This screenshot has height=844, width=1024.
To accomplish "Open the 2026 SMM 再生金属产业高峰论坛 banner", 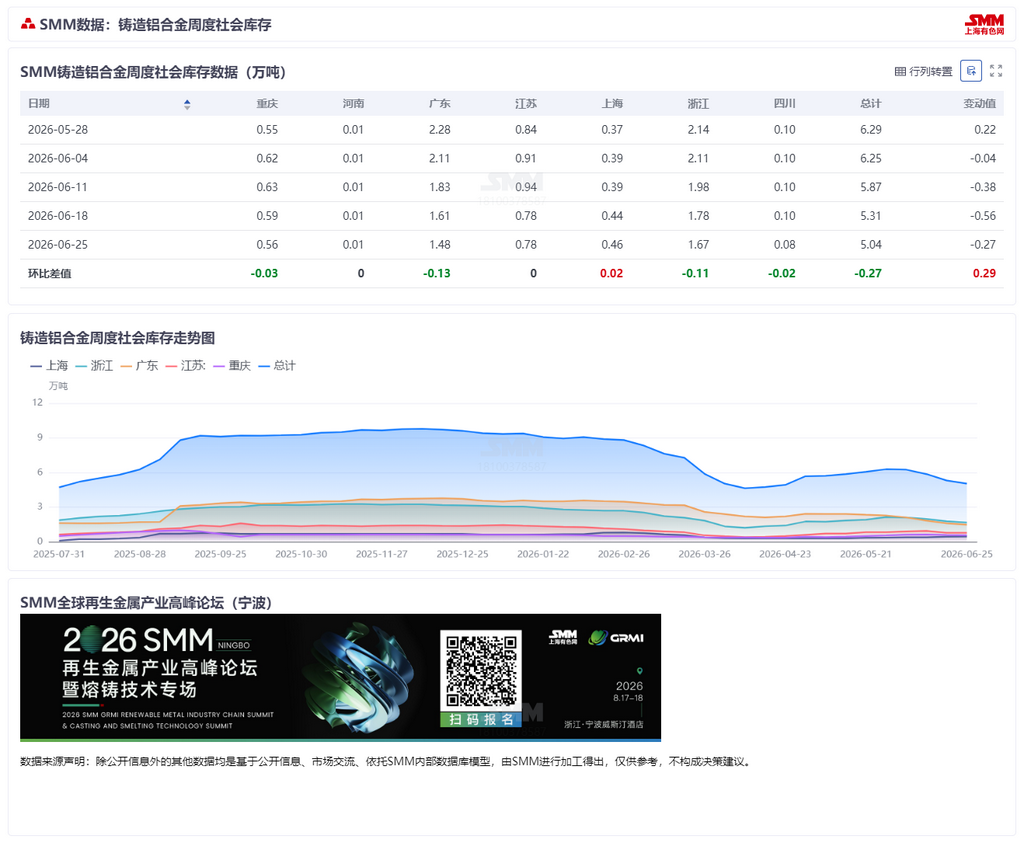I will (x=340, y=677).
